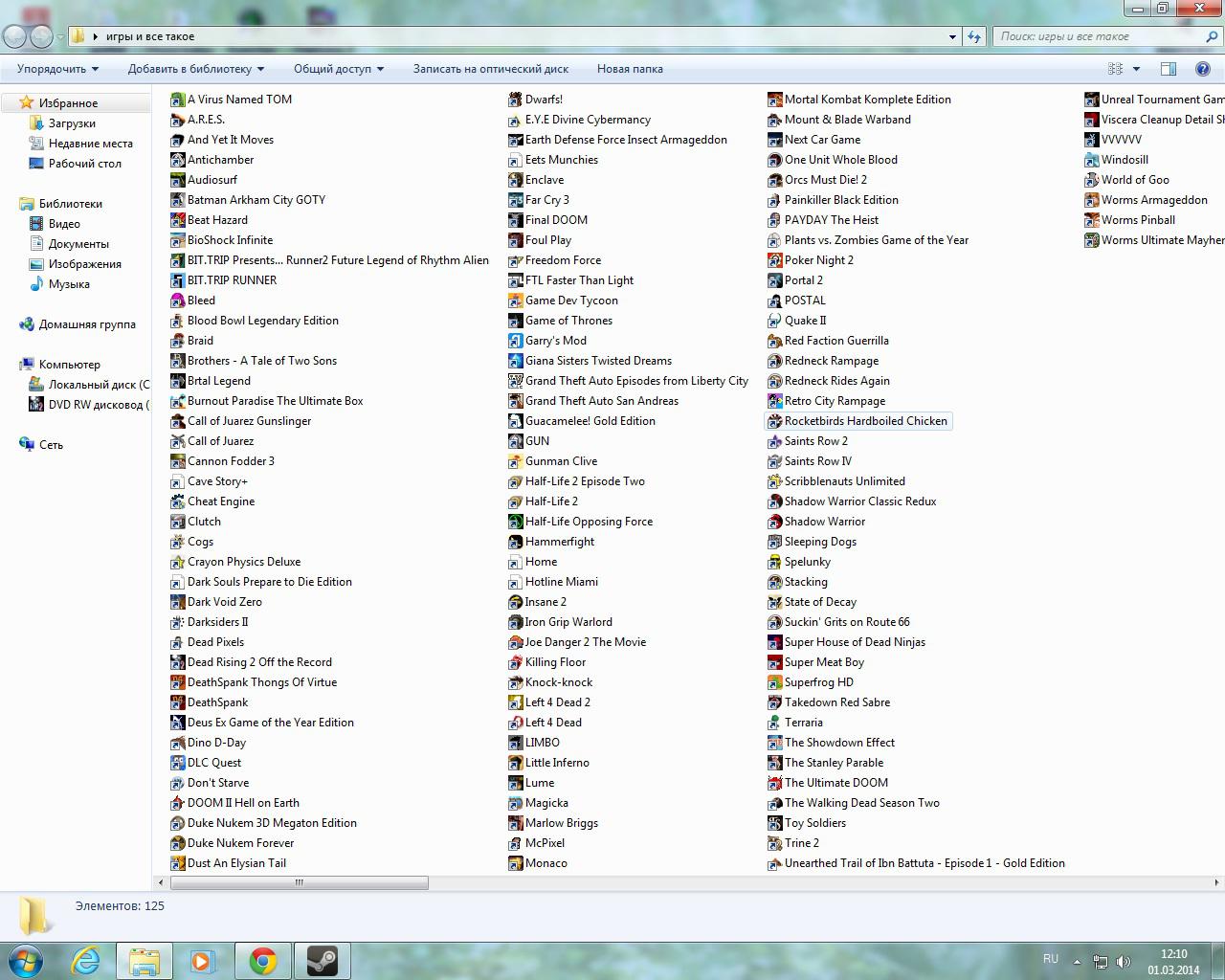Viewport: 1225px width, 980px height.
Task: Create a folder with Новая папка
Action: [630, 69]
